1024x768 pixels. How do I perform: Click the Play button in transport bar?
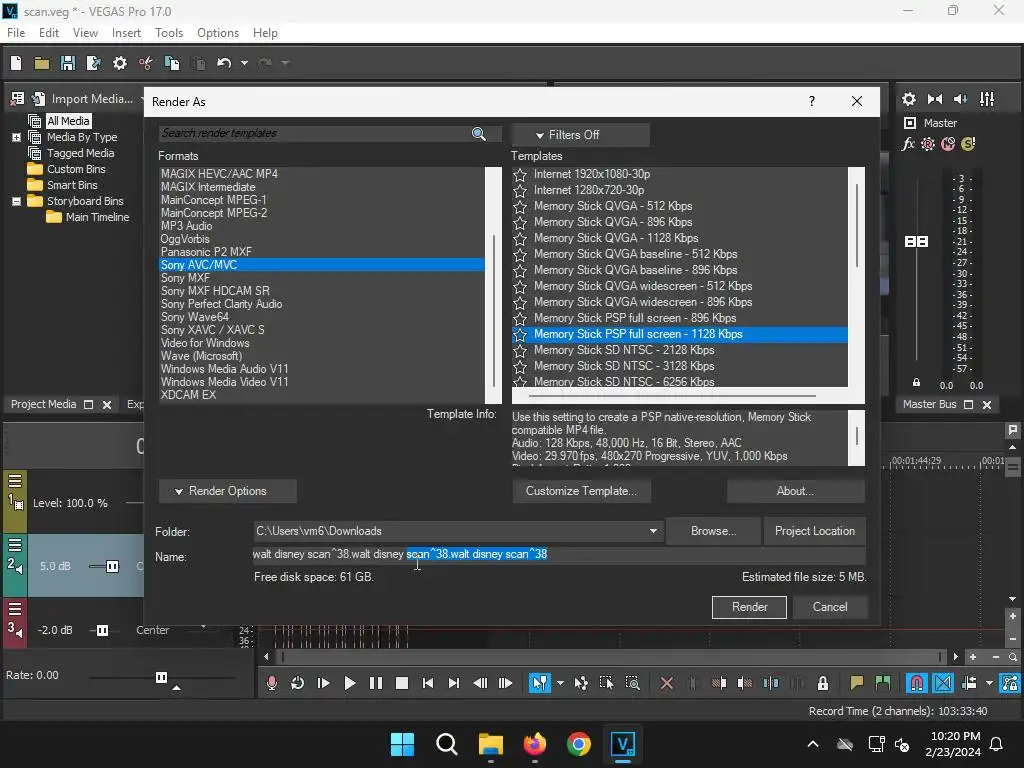(x=349, y=683)
